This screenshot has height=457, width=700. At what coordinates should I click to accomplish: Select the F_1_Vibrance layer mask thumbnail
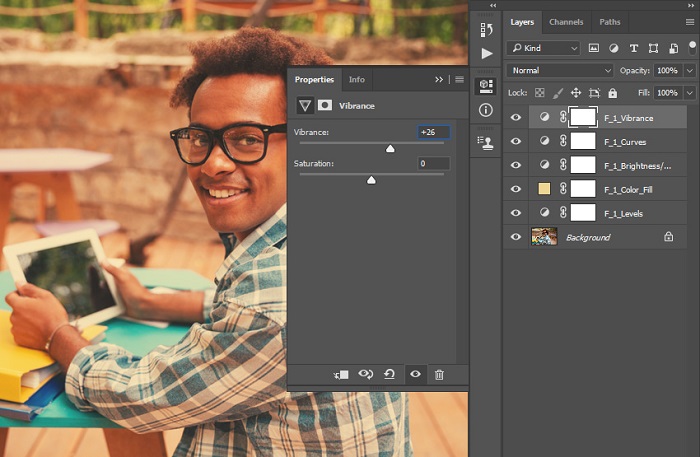583,117
